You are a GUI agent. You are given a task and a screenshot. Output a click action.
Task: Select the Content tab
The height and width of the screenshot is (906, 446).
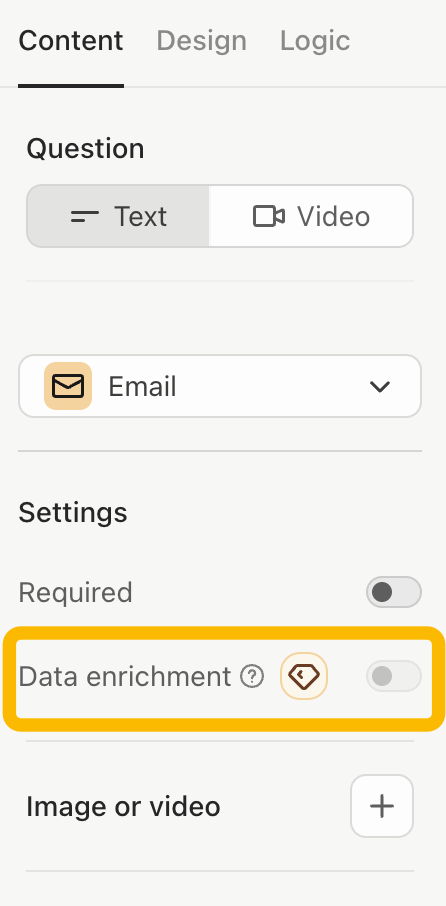(70, 41)
